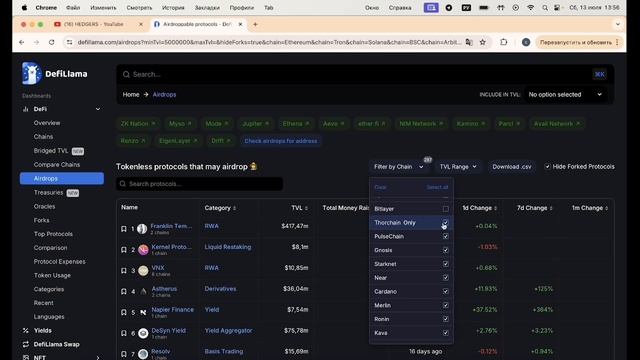Open the Файл menu
The image size is (640, 360).
(73, 8)
